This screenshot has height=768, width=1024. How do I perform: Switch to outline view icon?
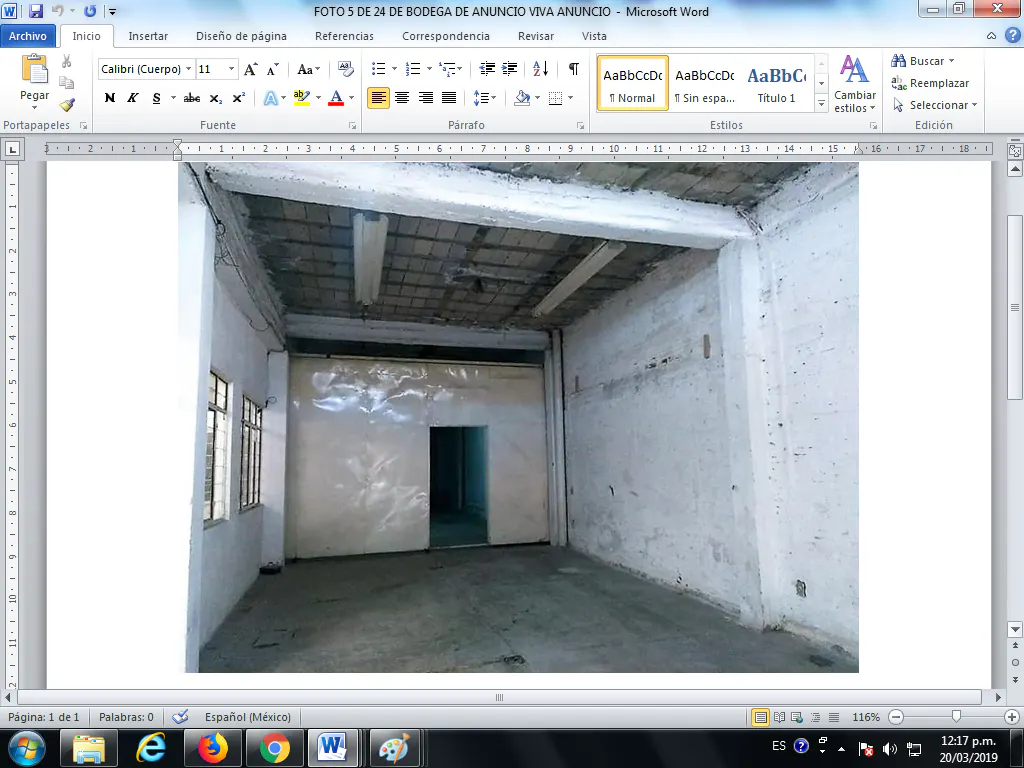coord(815,717)
